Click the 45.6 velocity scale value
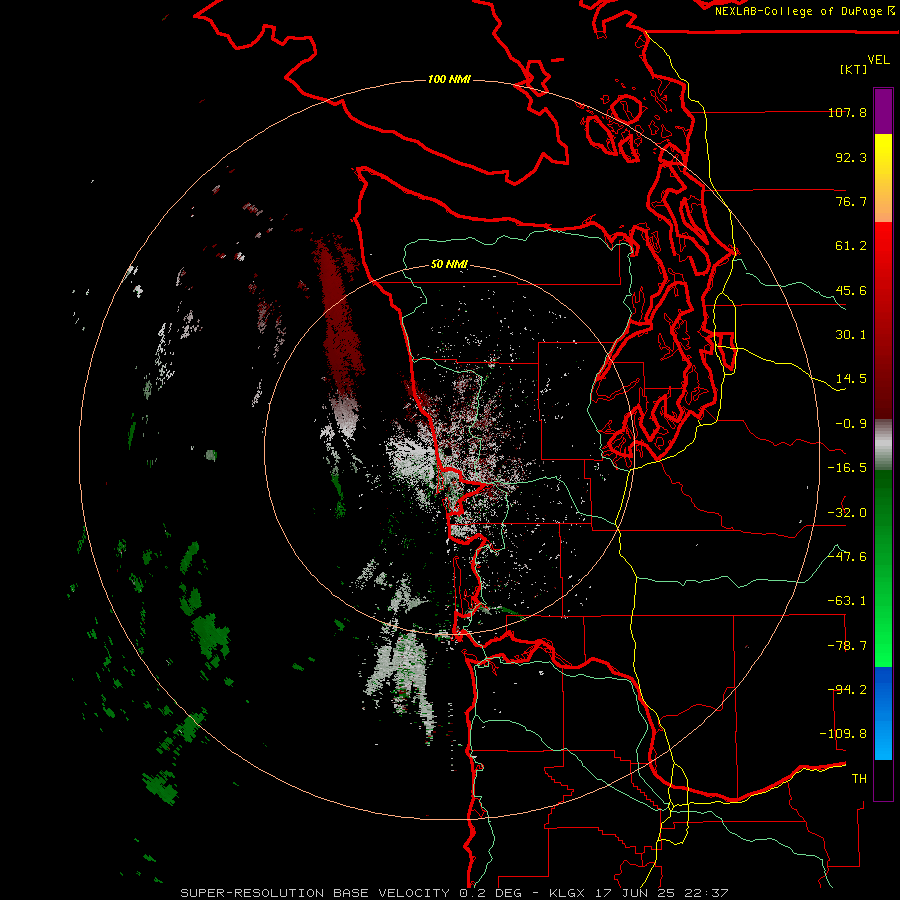The width and height of the screenshot is (900, 900). pos(851,290)
